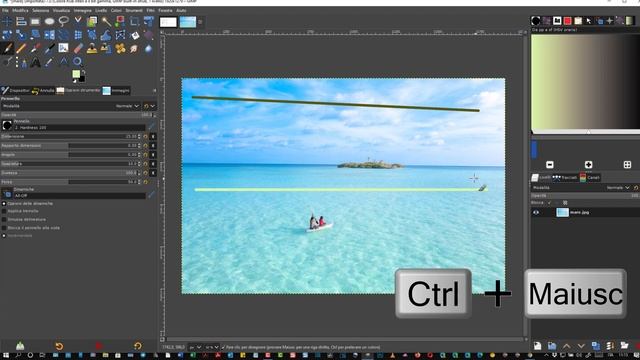640x360 pixels.
Task: Switch to the Immagini tab
Action: [116, 91]
